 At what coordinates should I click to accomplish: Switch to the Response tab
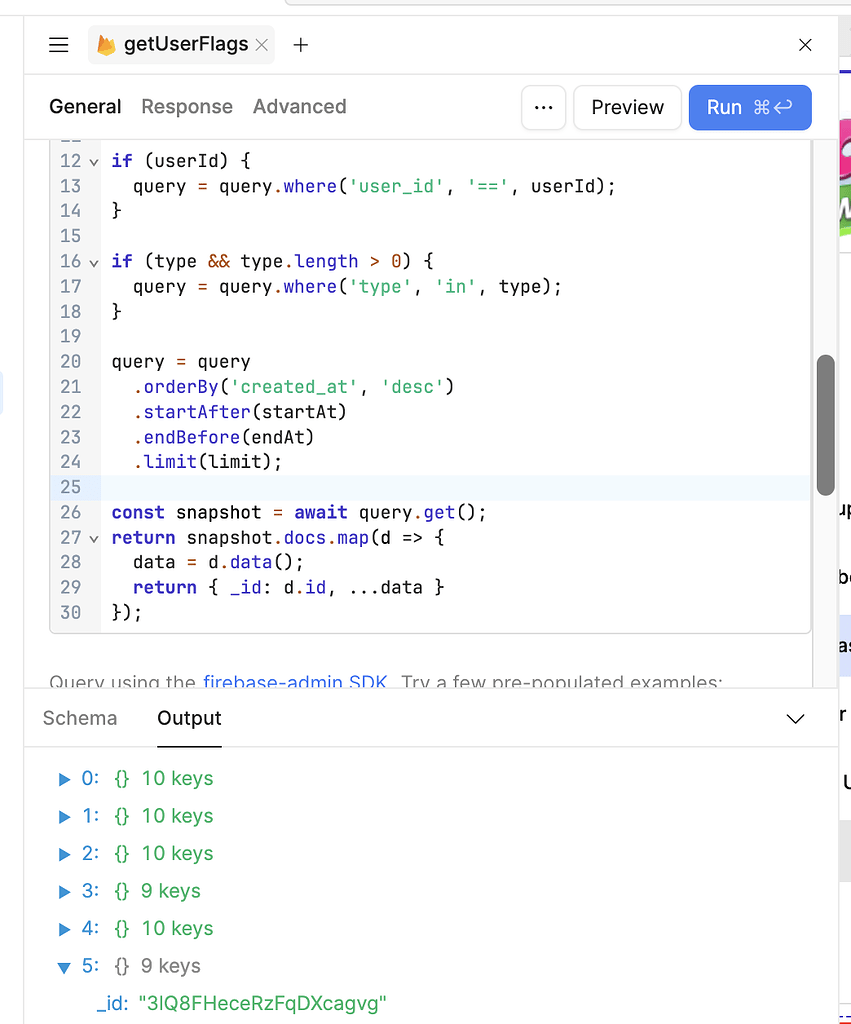187,106
